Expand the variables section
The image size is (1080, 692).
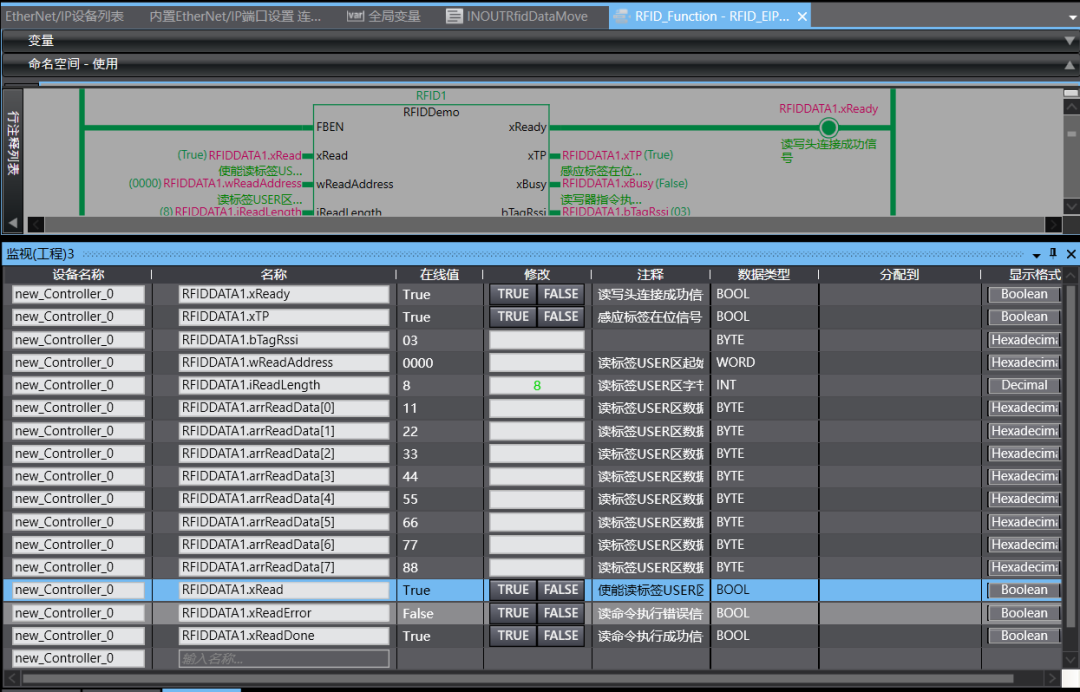coord(1070,41)
